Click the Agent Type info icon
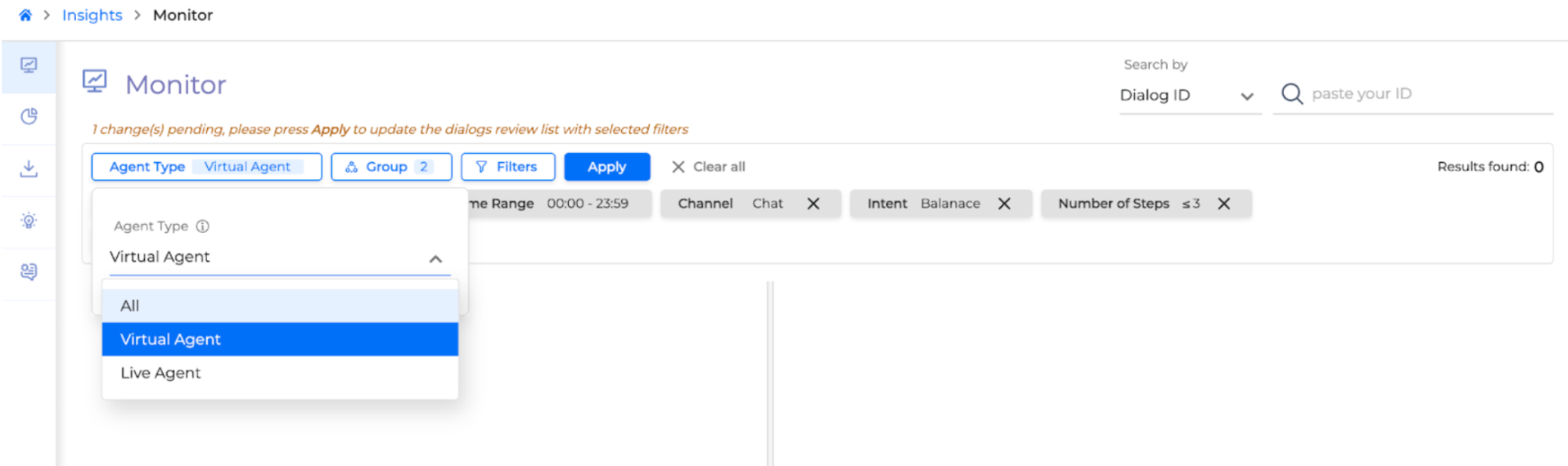 click(x=203, y=226)
